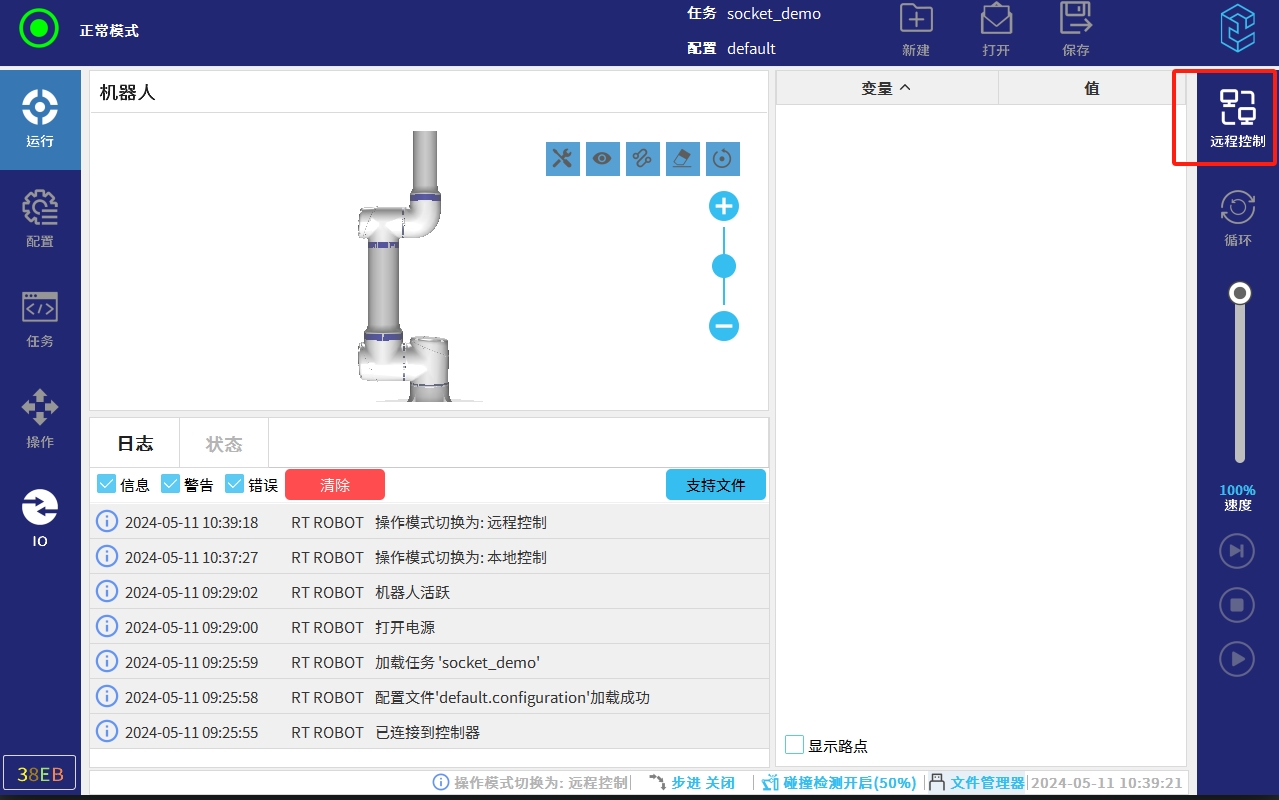Open the 操作 (Operation) jog page
The width and height of the screenshot is (1279, 800).
40,419
